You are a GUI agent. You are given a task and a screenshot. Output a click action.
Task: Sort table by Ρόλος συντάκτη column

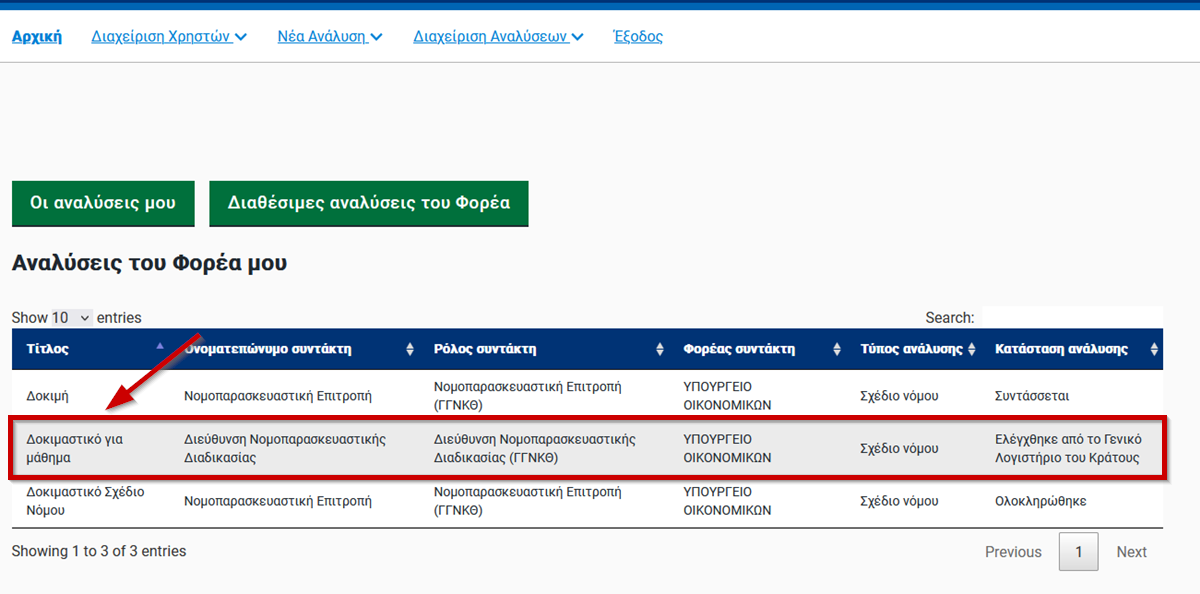pyautogui.click(x=547, y=349)
